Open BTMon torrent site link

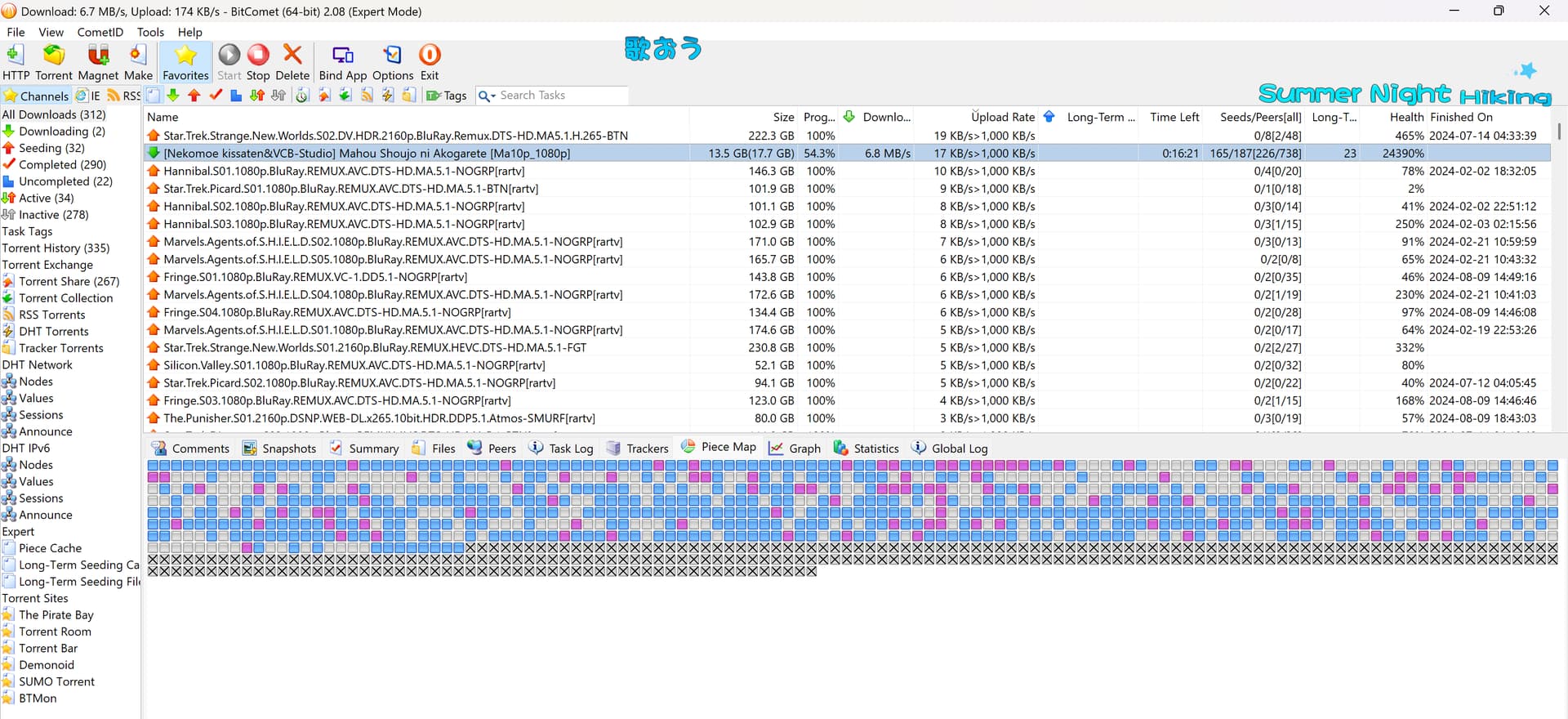pyautogui.click(x=38, y=698)
